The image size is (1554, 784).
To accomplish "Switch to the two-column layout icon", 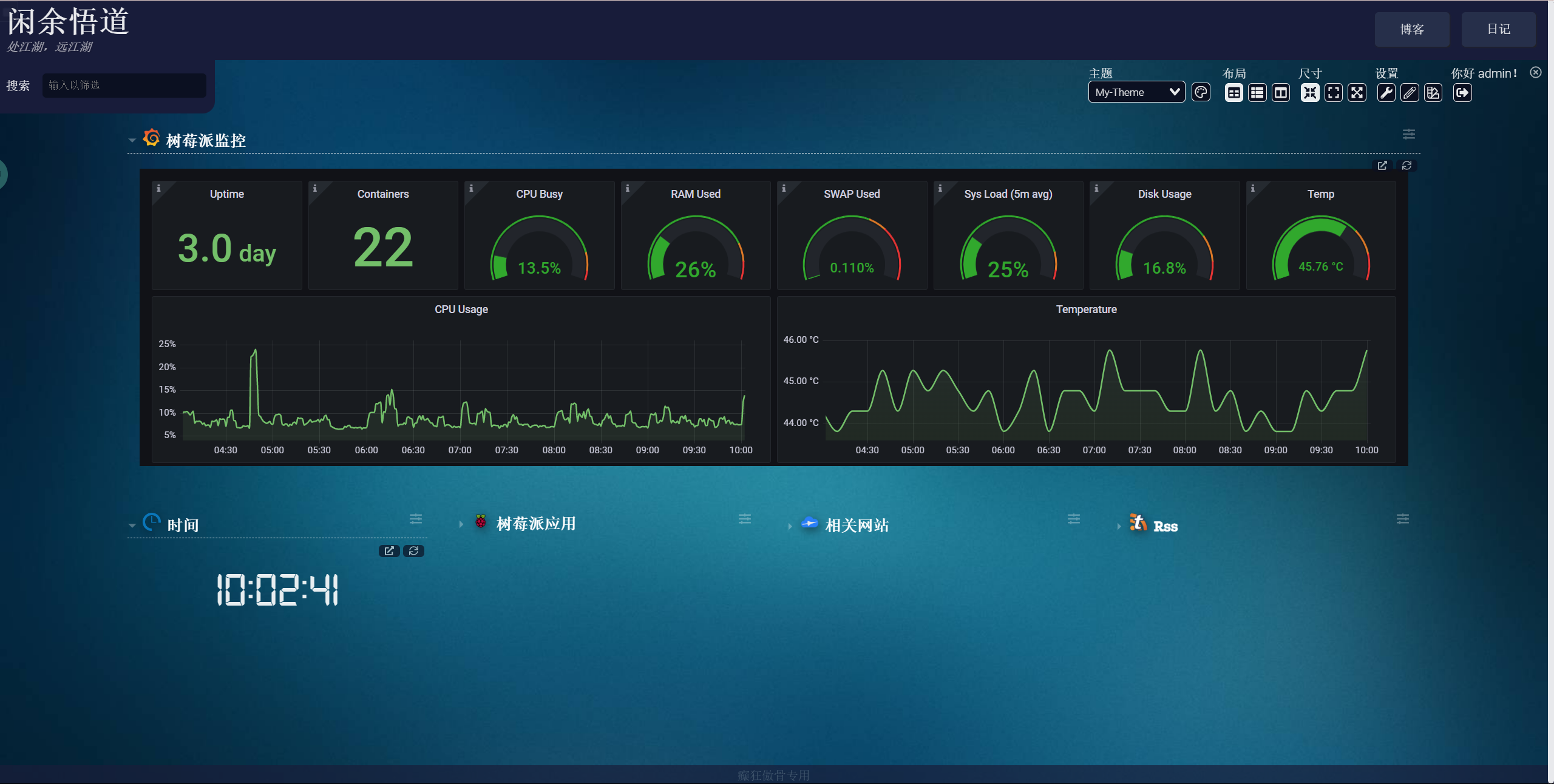I will [1281, 93].
